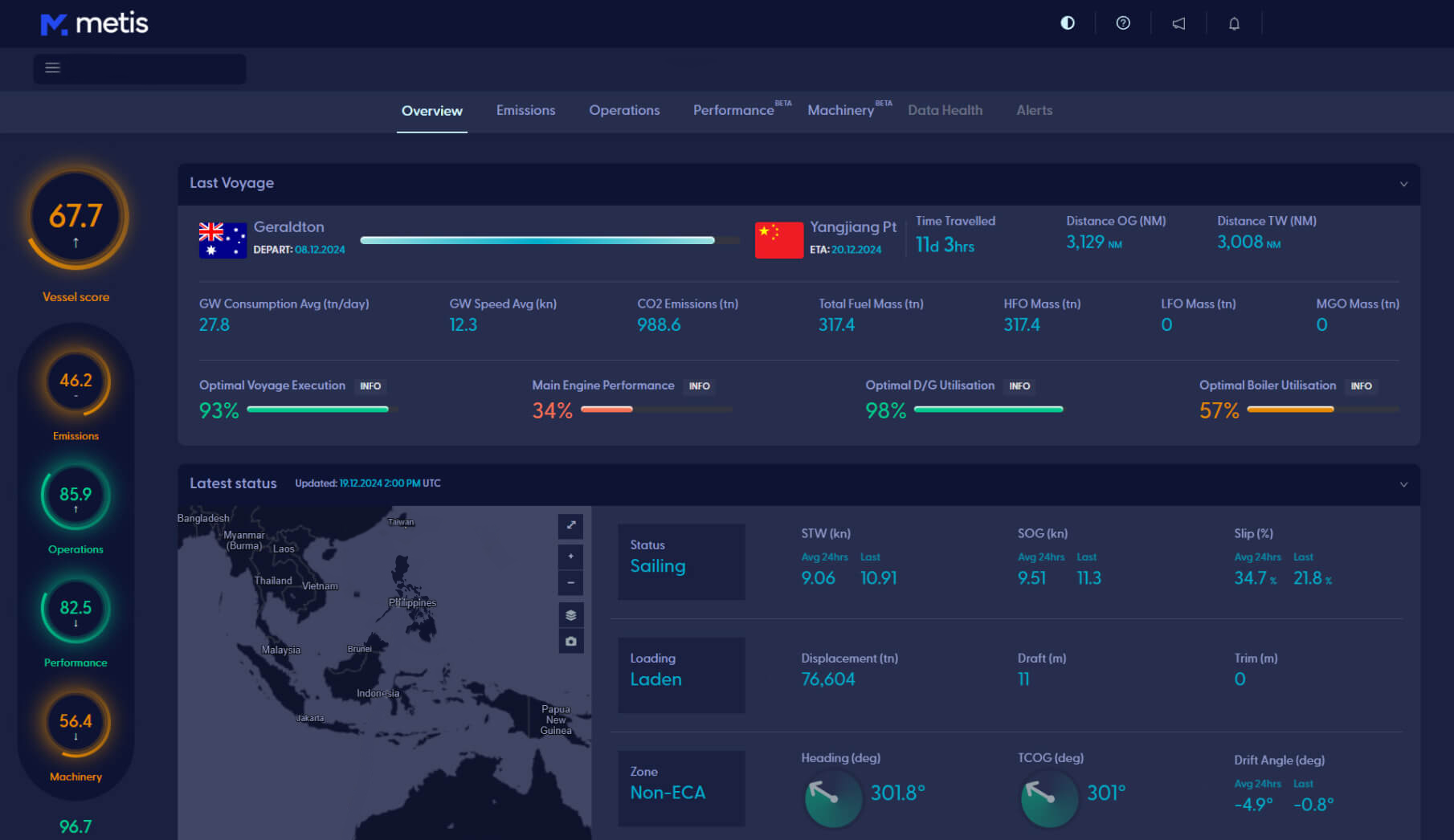Viewport: 1454px width, 840px height.
Task: Click INFO badge beside Optimal Boiler Utilisation
Action: tap(1361, 386)
